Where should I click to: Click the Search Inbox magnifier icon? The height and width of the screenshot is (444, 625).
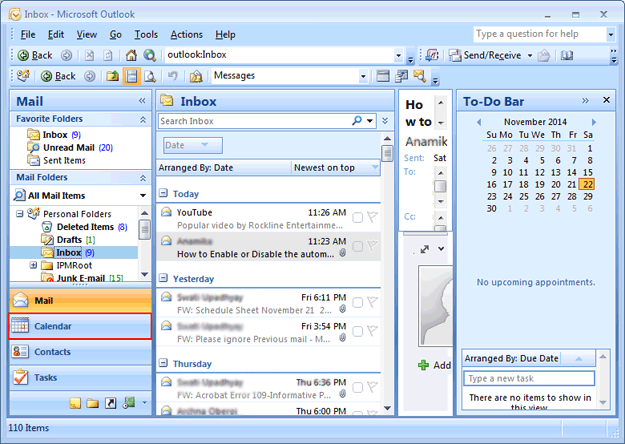[357, 120]
